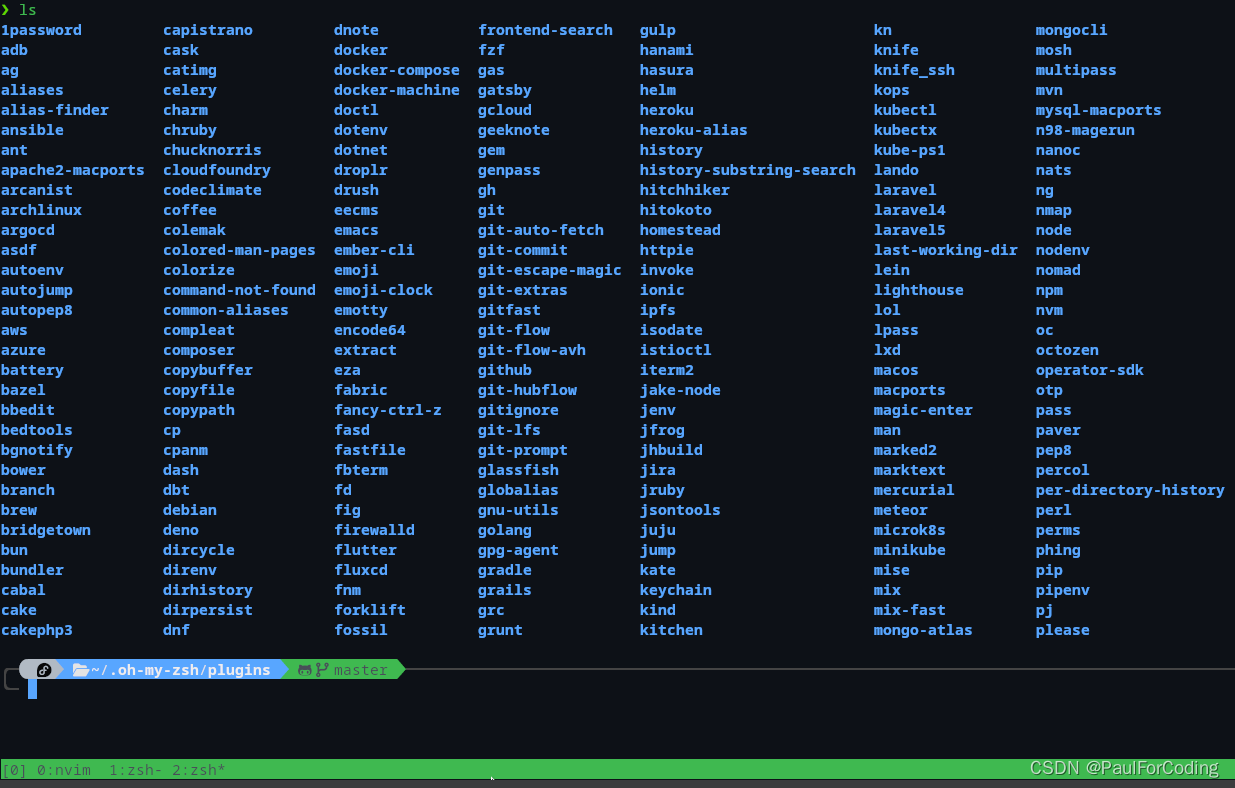Select the heroku plugin name
The height and width of the screenshot is (788, 1235).
[666, 110]
